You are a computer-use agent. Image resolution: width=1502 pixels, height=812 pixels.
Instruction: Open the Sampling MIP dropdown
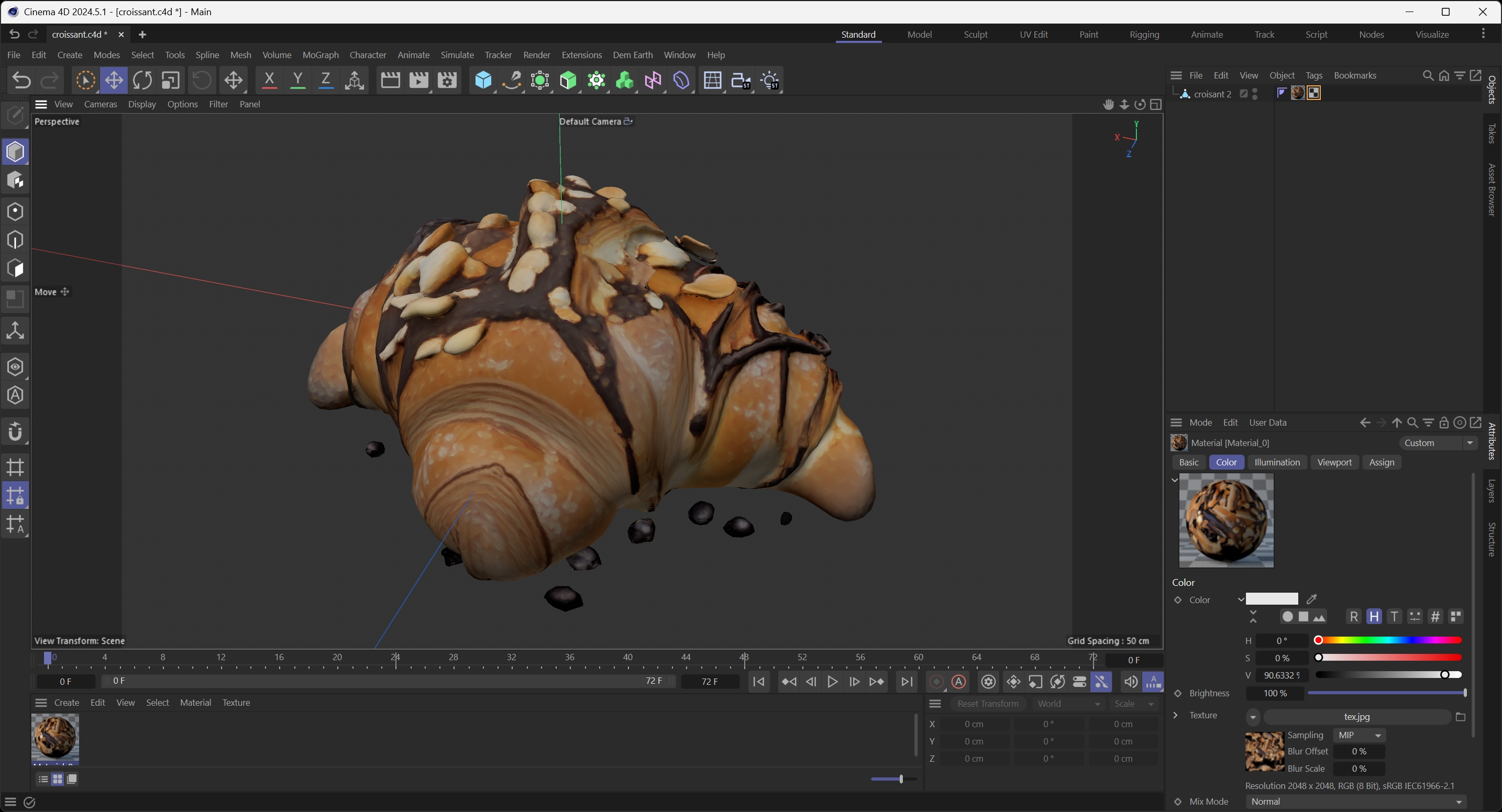tap(1359, 735)
